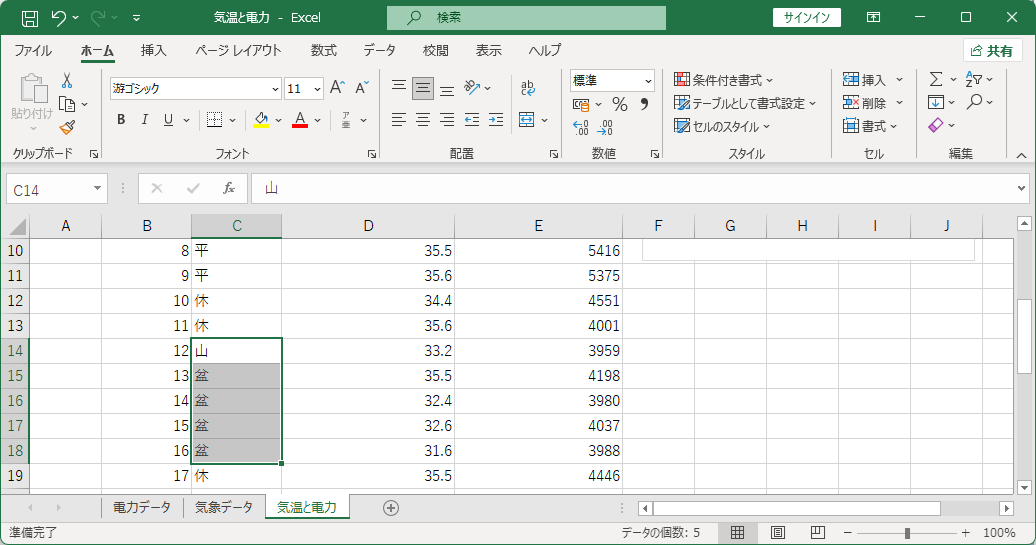Click the AutoSum sigma icon
The image size is (1036, 545).
point(936,79)
